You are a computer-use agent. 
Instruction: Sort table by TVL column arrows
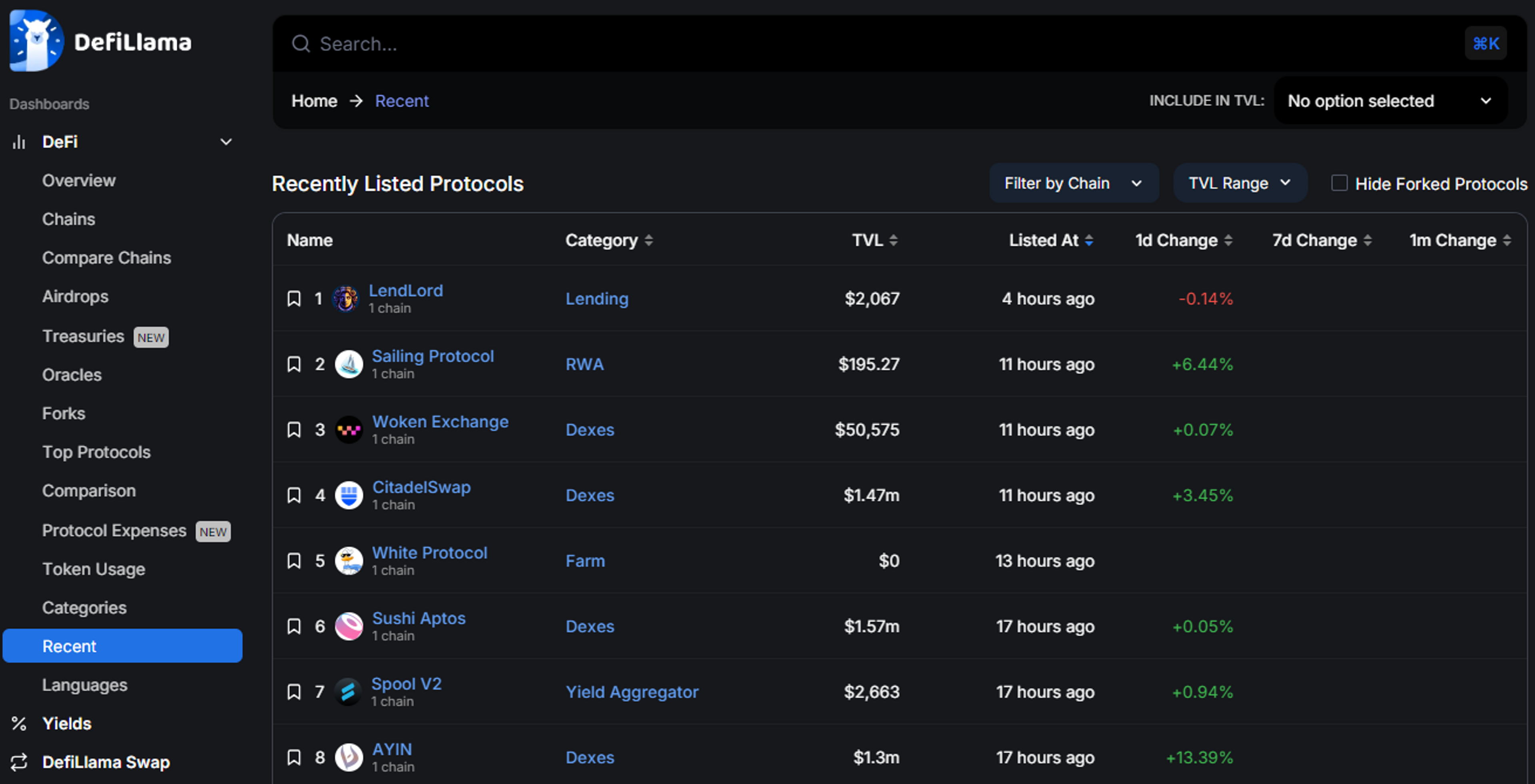(893, 240)
